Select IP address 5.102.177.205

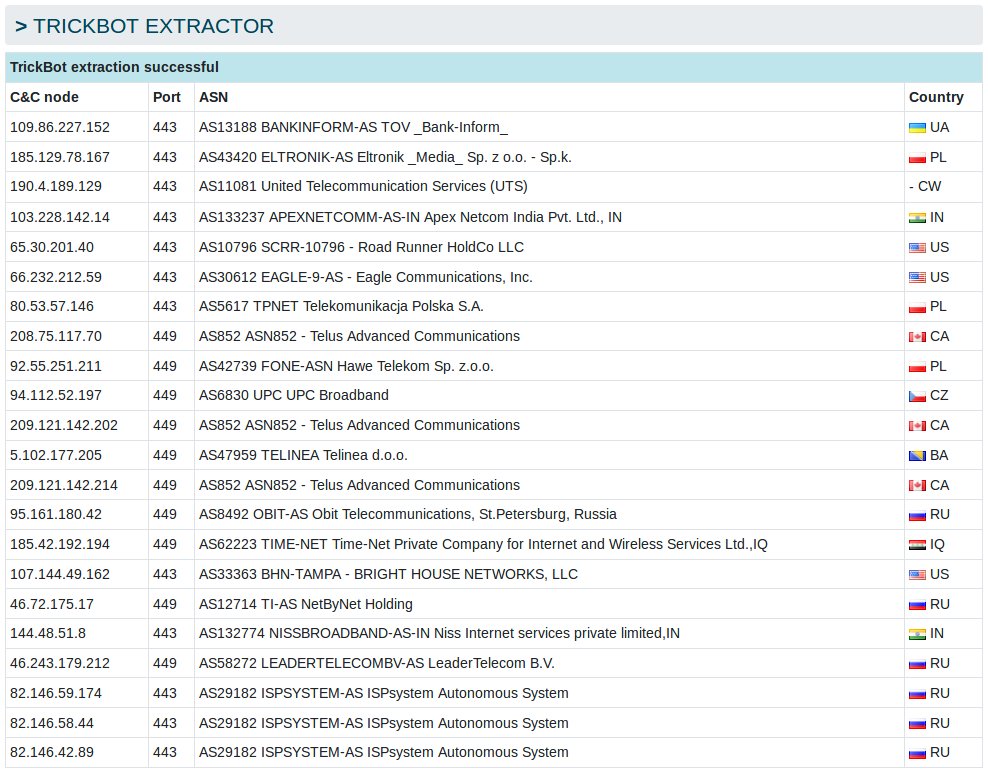(55, 455)
